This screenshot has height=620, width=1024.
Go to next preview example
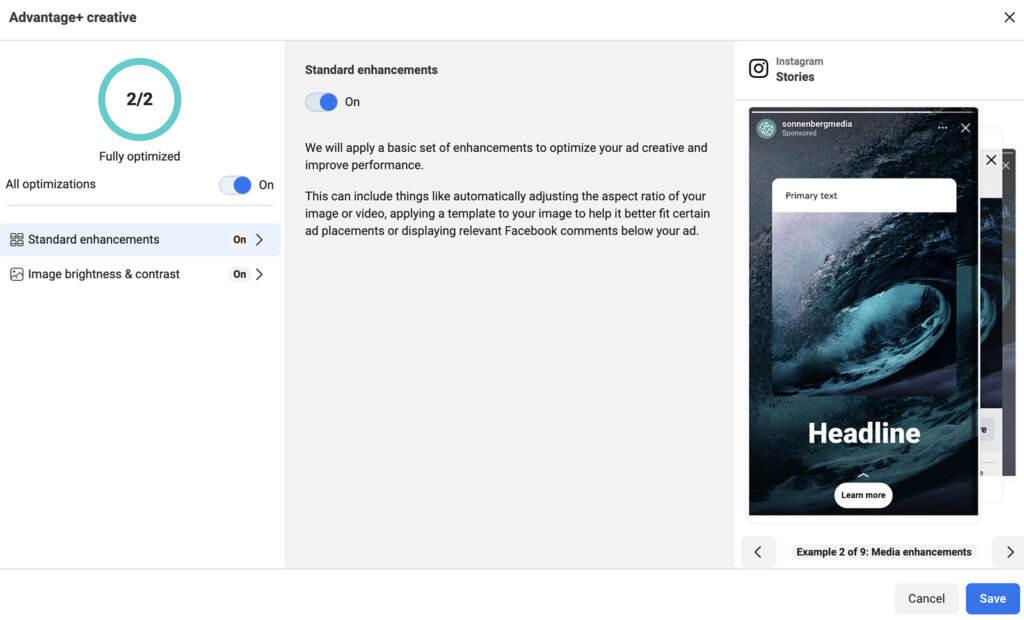[x=1009, y=552]
